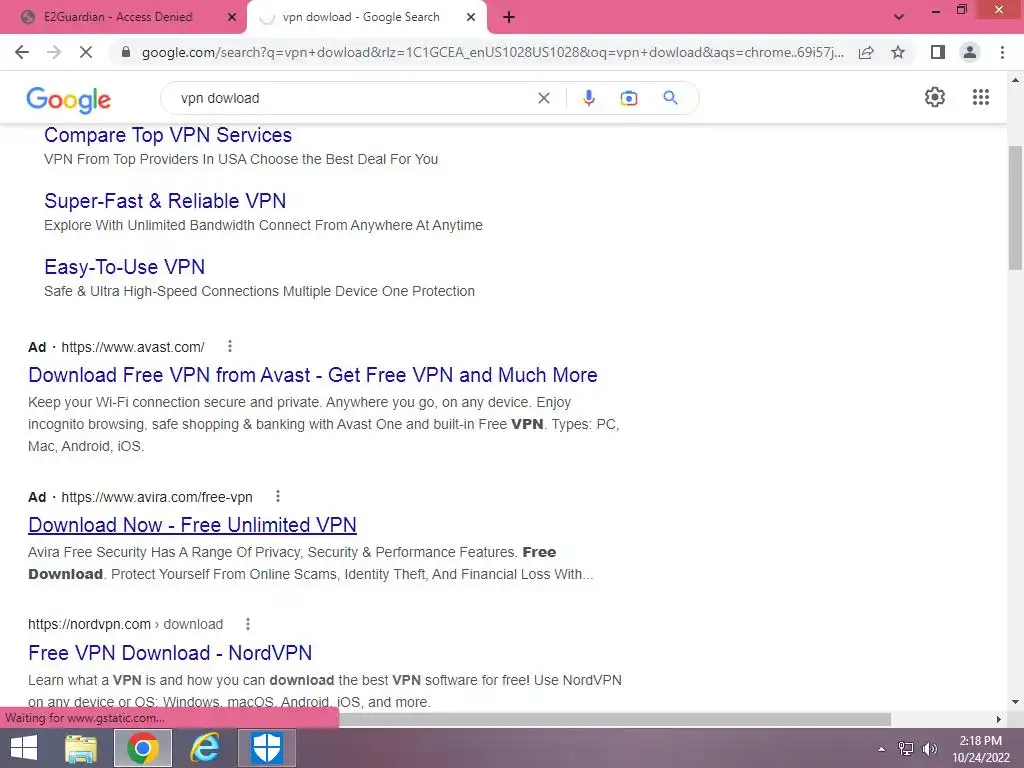Open the Chrome side panel
The height and width of the screenshot is (768, 1024).
pyautogui.click(x=938, y=52)
